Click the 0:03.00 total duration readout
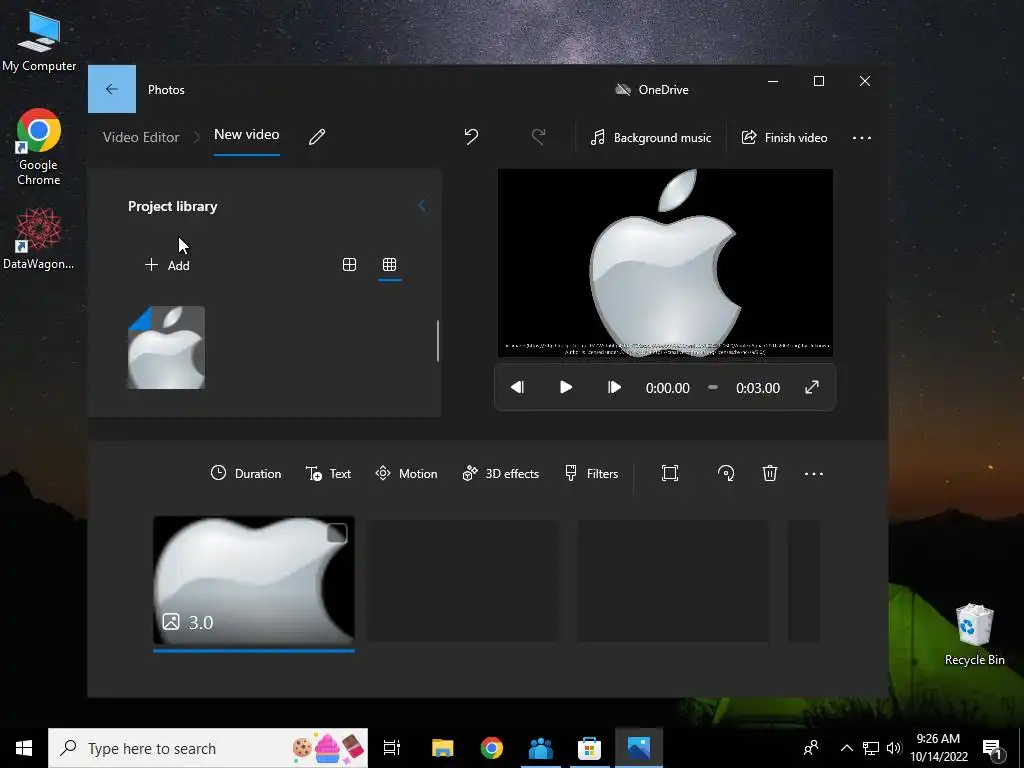 (x=758, y=388)
